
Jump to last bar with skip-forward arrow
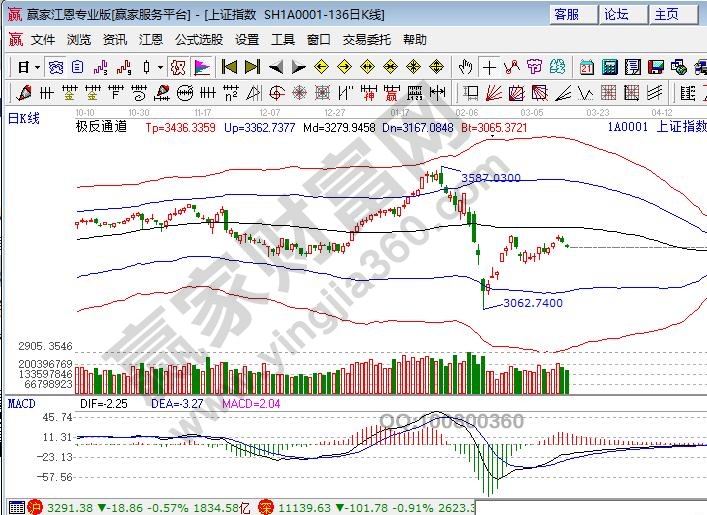click(252, 67)
